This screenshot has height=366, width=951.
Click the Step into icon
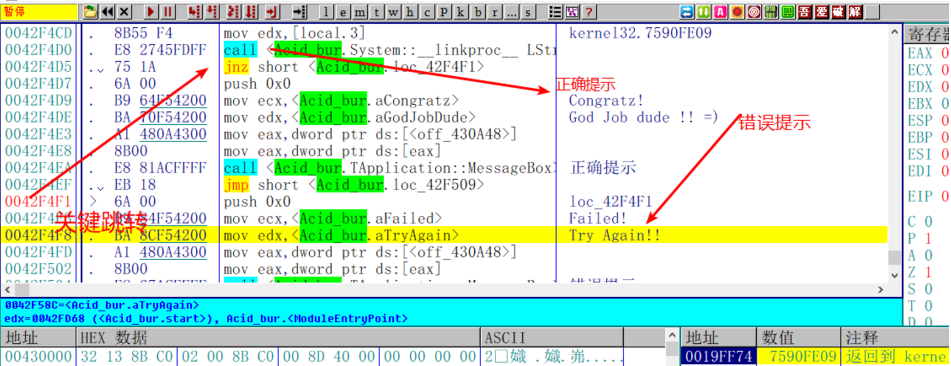tap(194, 12)
